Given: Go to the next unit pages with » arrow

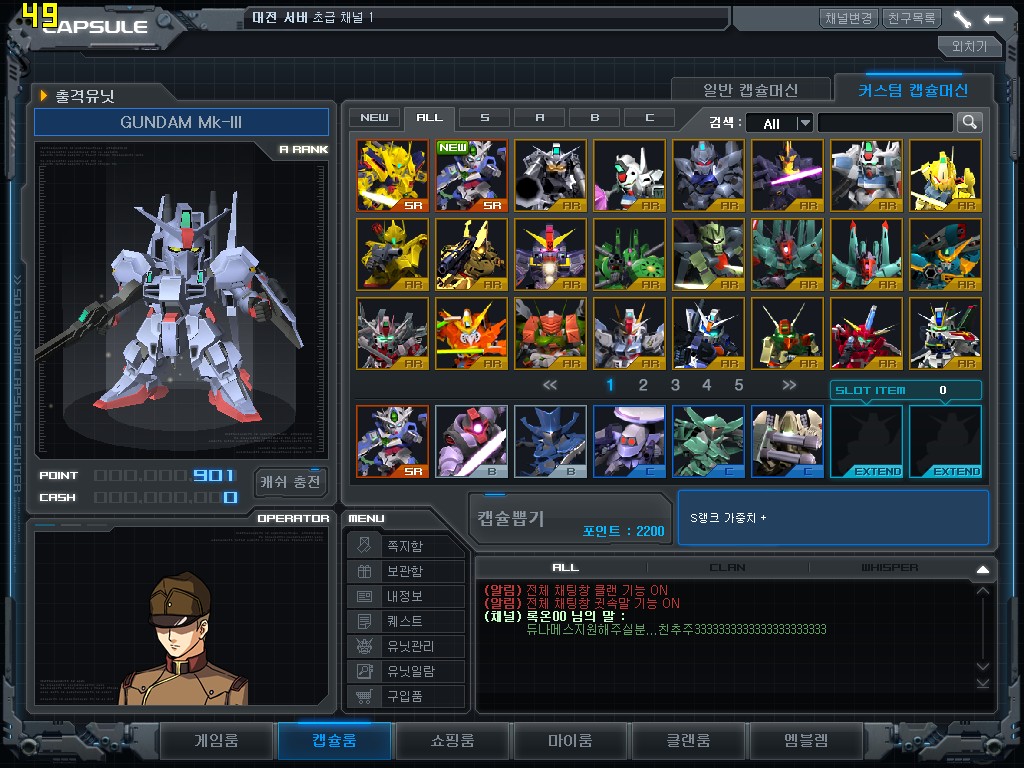Looking at the screenshot, I should point(789,385).
